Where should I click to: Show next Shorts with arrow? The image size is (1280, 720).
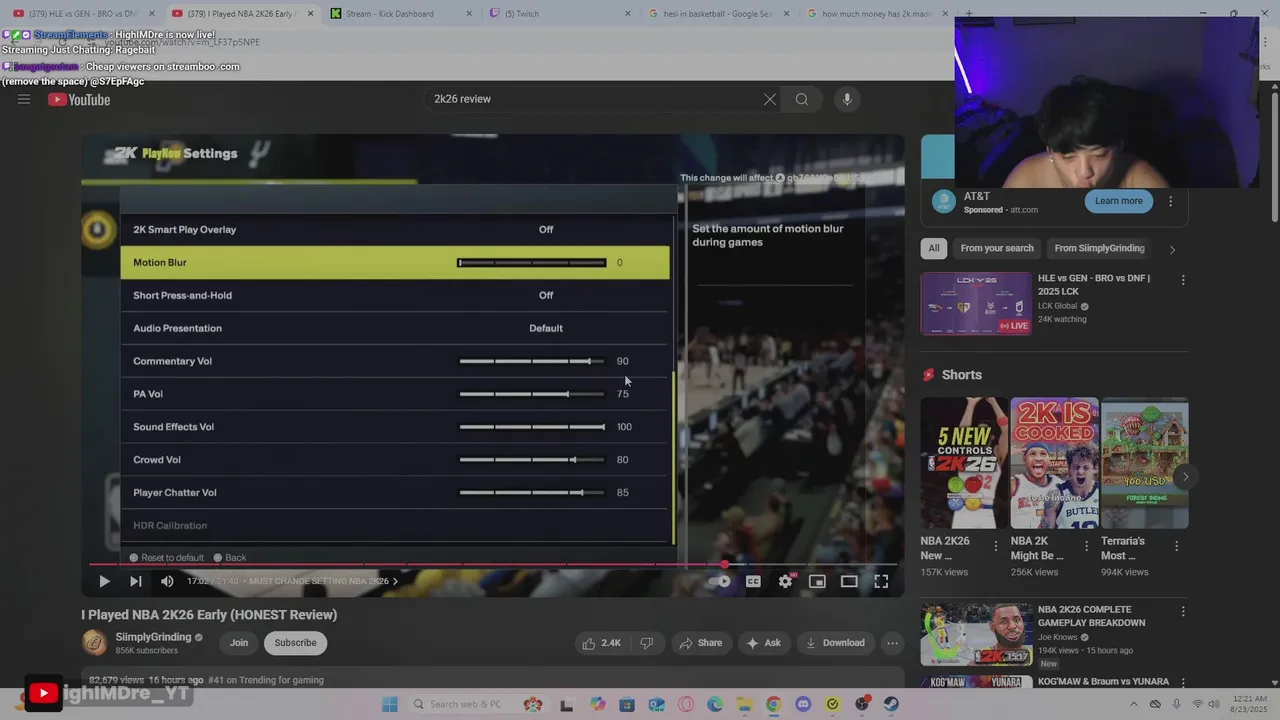(x=1185, y=477)
